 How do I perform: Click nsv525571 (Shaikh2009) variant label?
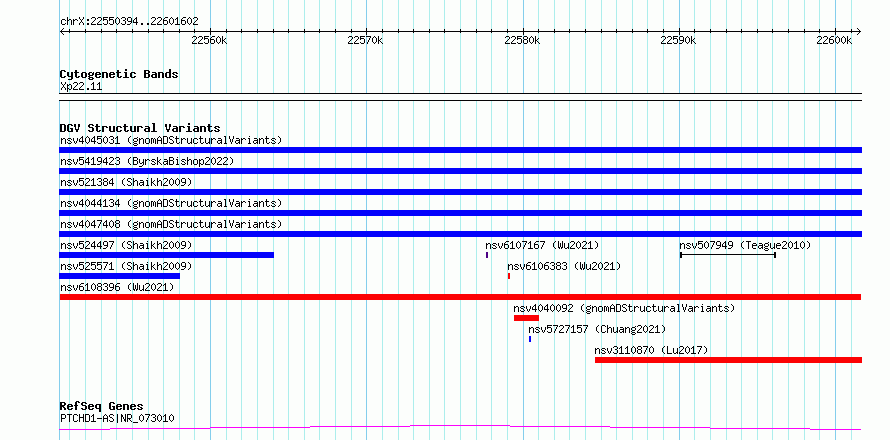(126, 266)
